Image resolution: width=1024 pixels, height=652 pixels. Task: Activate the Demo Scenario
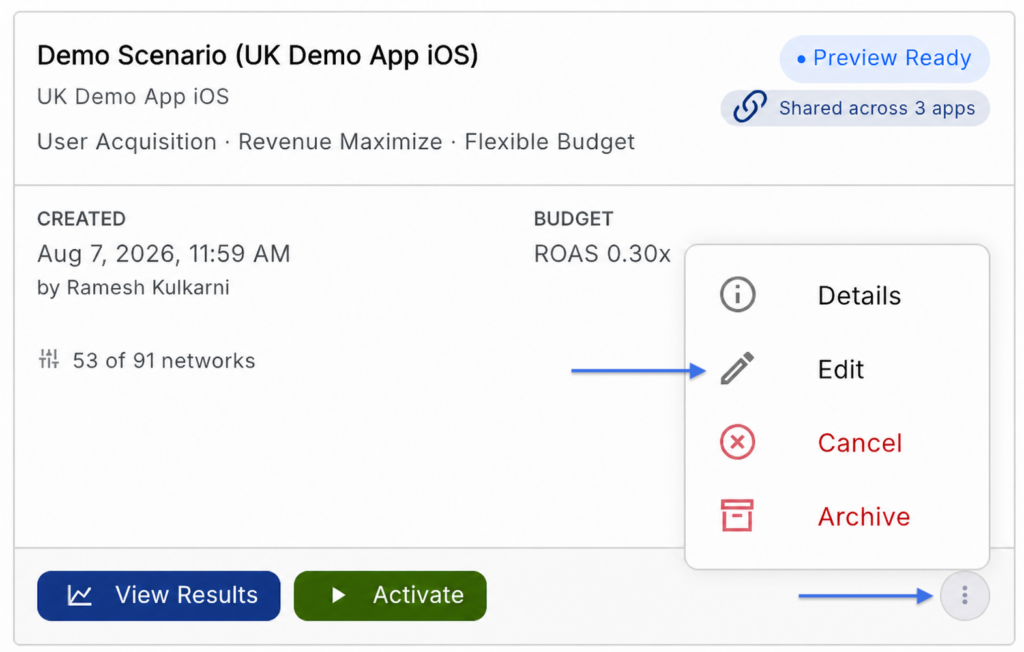390,595
